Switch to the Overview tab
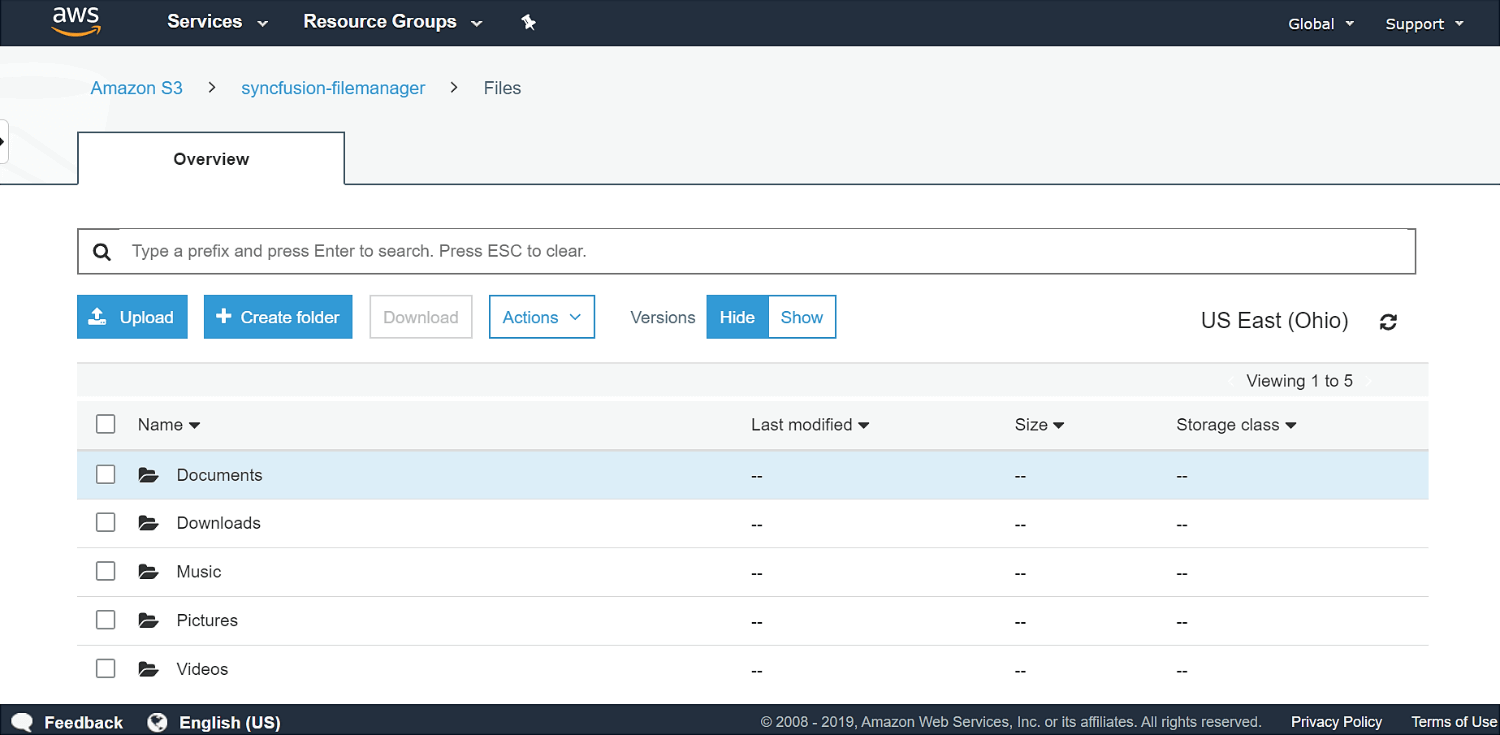Screen dimensions: 1500x735 [210, 158]
